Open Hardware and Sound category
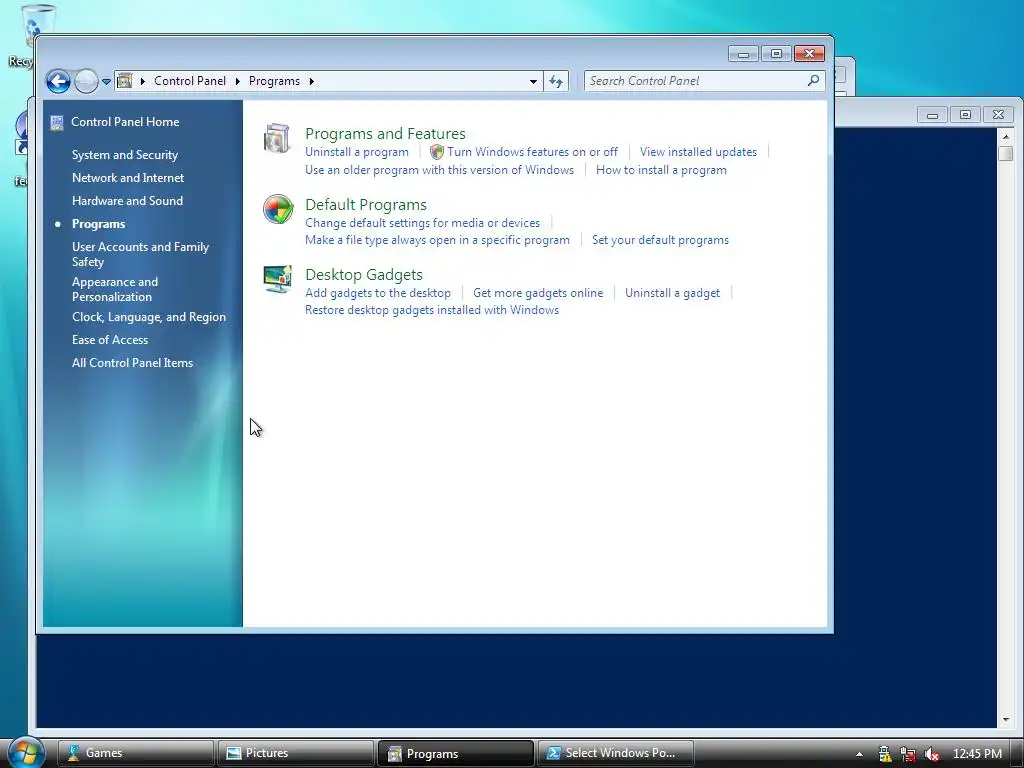This screenshot has height=768, width=1024. [127, 200]
